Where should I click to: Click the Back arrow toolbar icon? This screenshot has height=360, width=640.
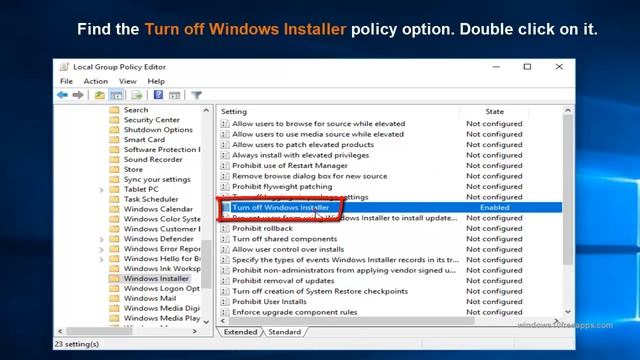(62, 95)
